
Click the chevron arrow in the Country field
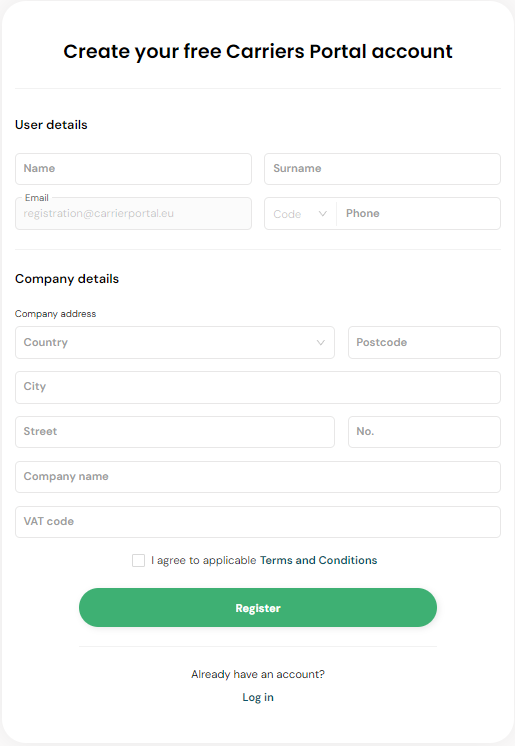click(x=321, y=343)
